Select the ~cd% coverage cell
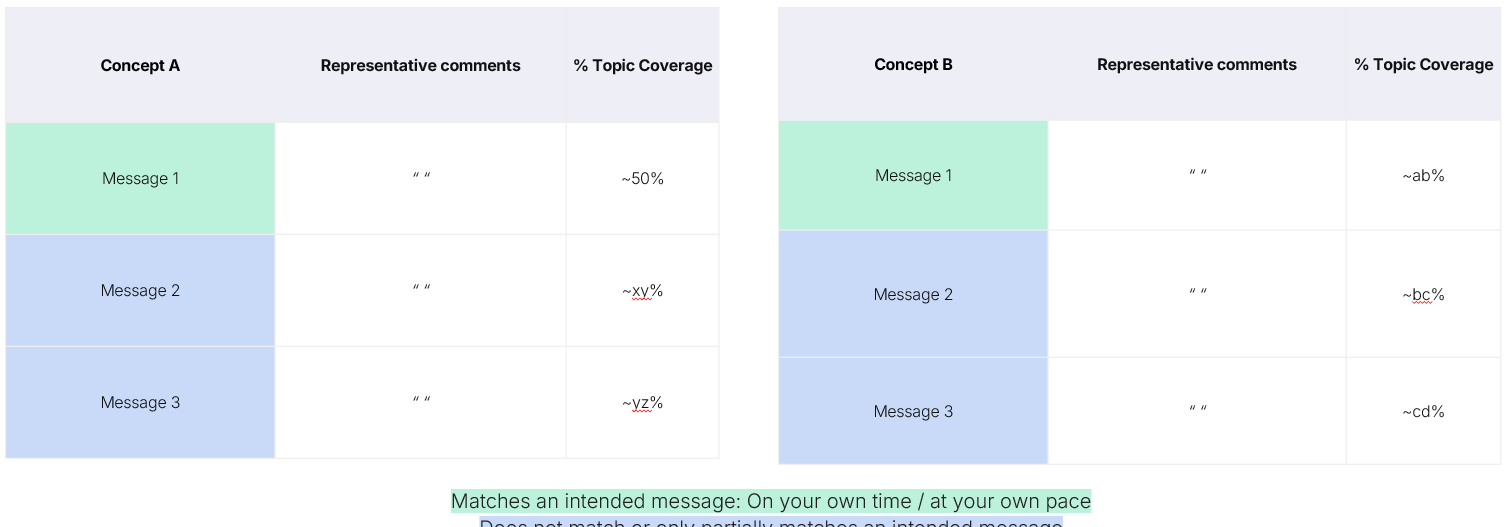This screenshot has width=1508, height=527. (1423, 412)
